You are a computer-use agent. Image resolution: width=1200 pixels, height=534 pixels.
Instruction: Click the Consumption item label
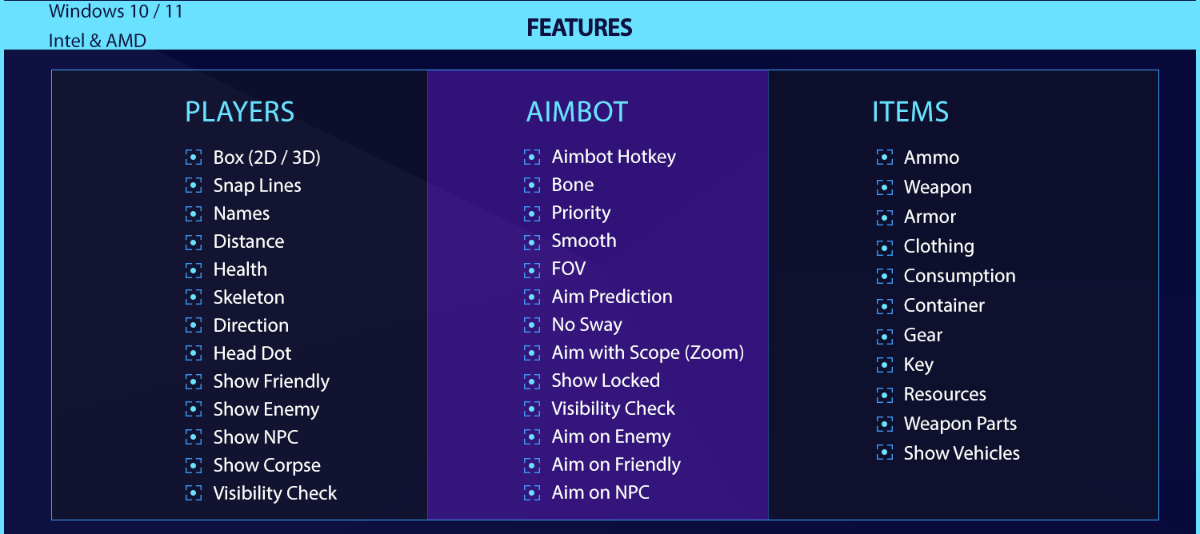click(x=959, y=276)
